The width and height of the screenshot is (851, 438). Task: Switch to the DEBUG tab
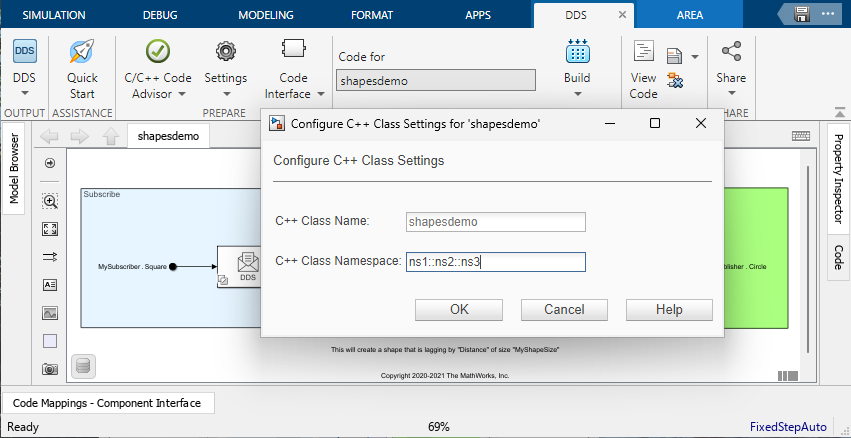point(160,15)
